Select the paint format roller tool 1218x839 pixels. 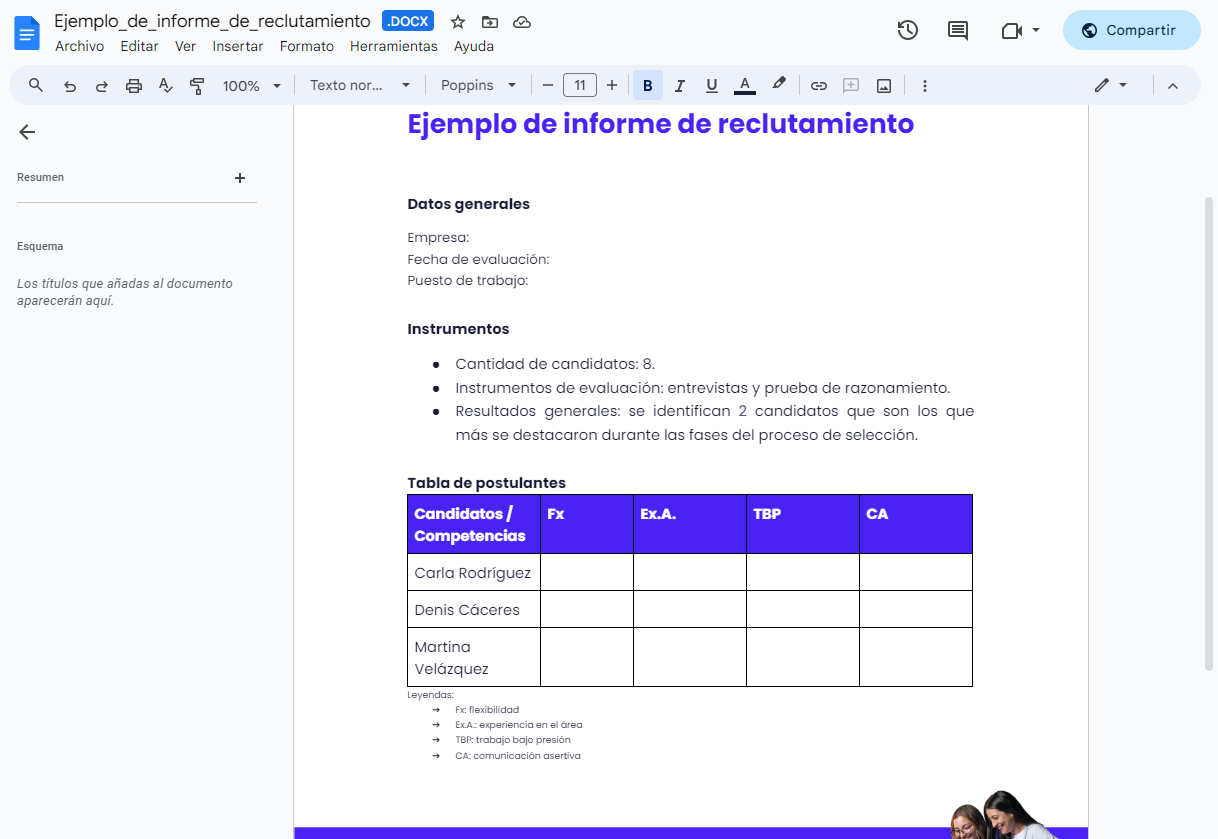pyautogui.click(x=197, y=86)
